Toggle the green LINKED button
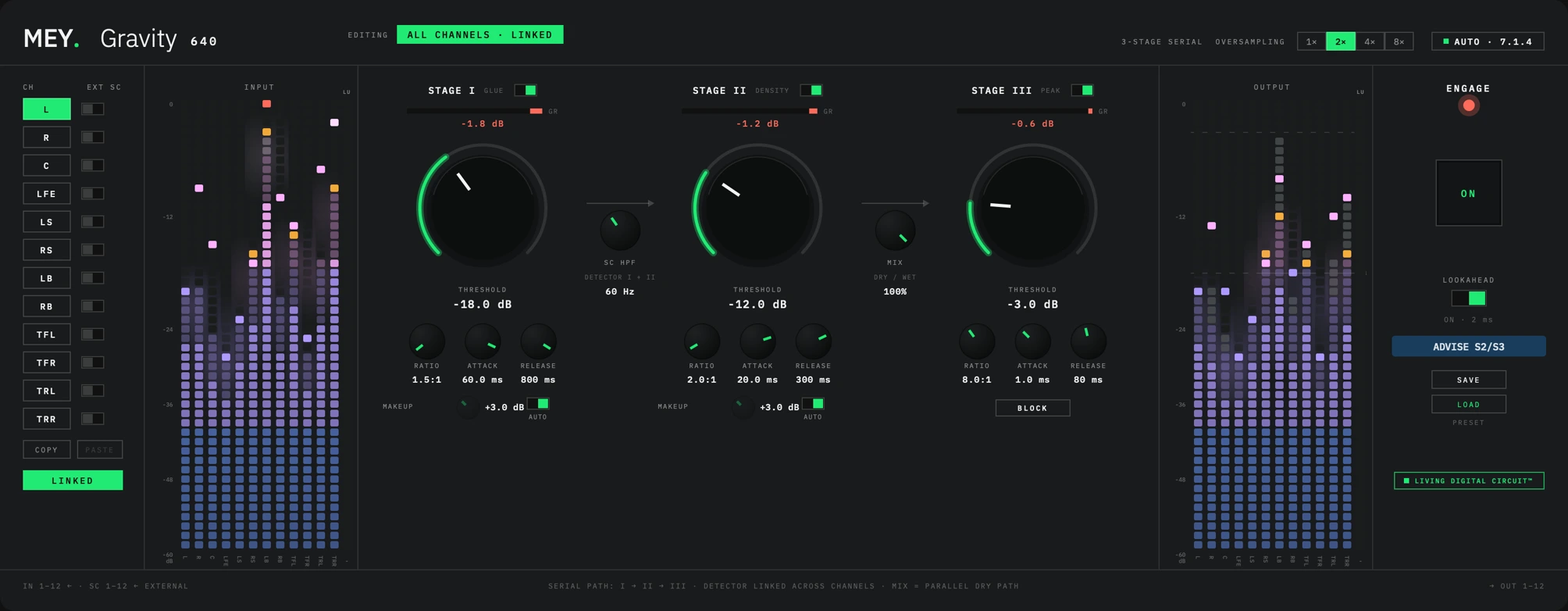Screen dimensions: 1568x611 pos(73,480)
